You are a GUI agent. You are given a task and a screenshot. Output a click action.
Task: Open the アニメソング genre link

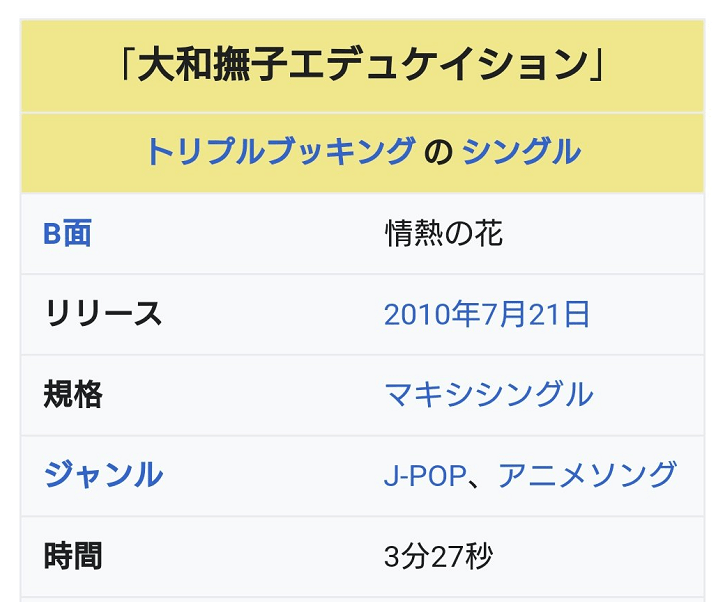click(x=587, y=475)
